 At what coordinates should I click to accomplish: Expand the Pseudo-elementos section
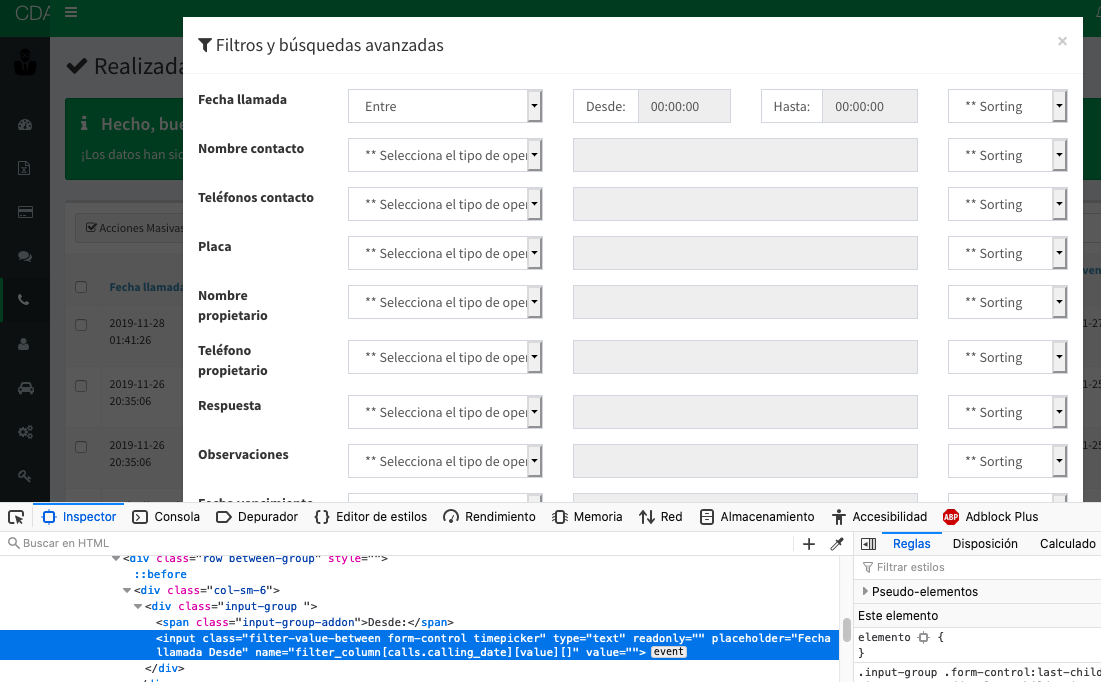click(865, 591)
